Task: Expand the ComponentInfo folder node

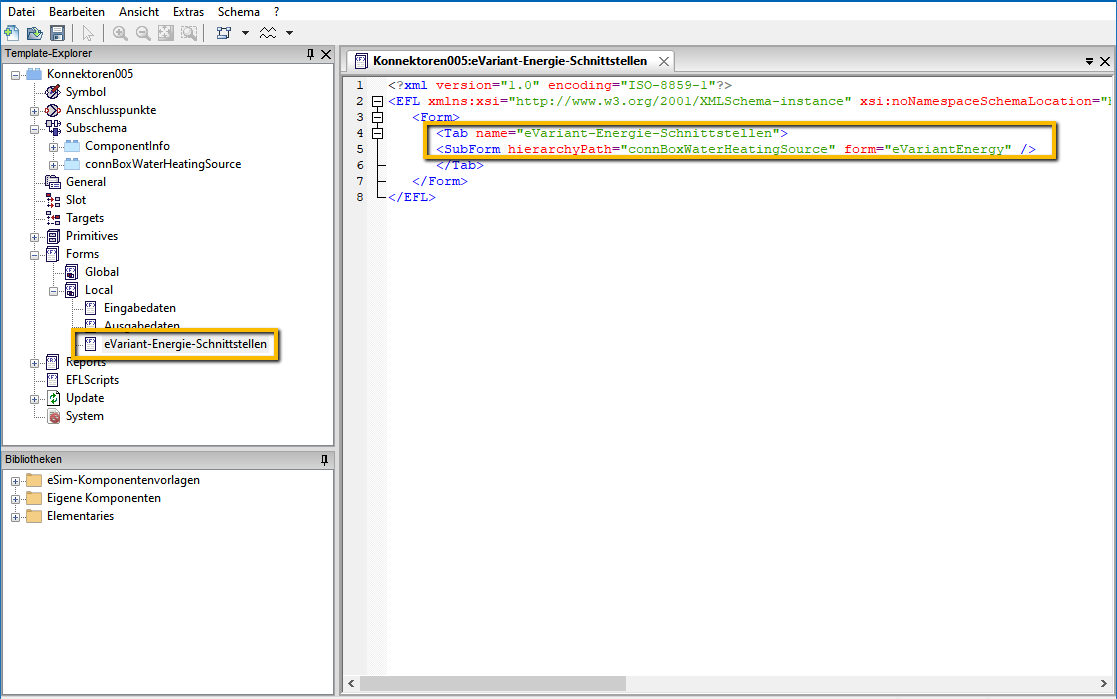Action: tap(53, 147)
